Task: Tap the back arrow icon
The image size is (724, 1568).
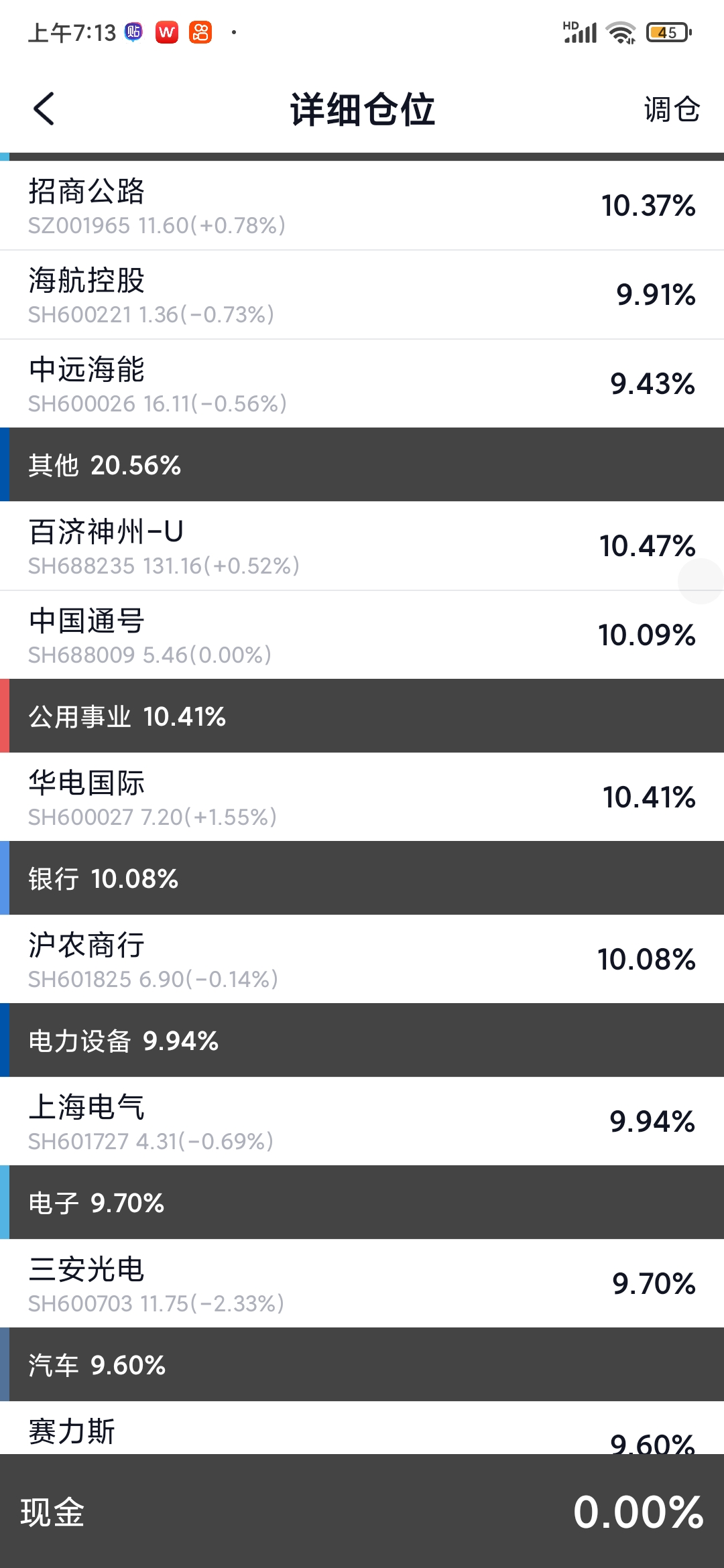Action: click(x=44, y=109)
